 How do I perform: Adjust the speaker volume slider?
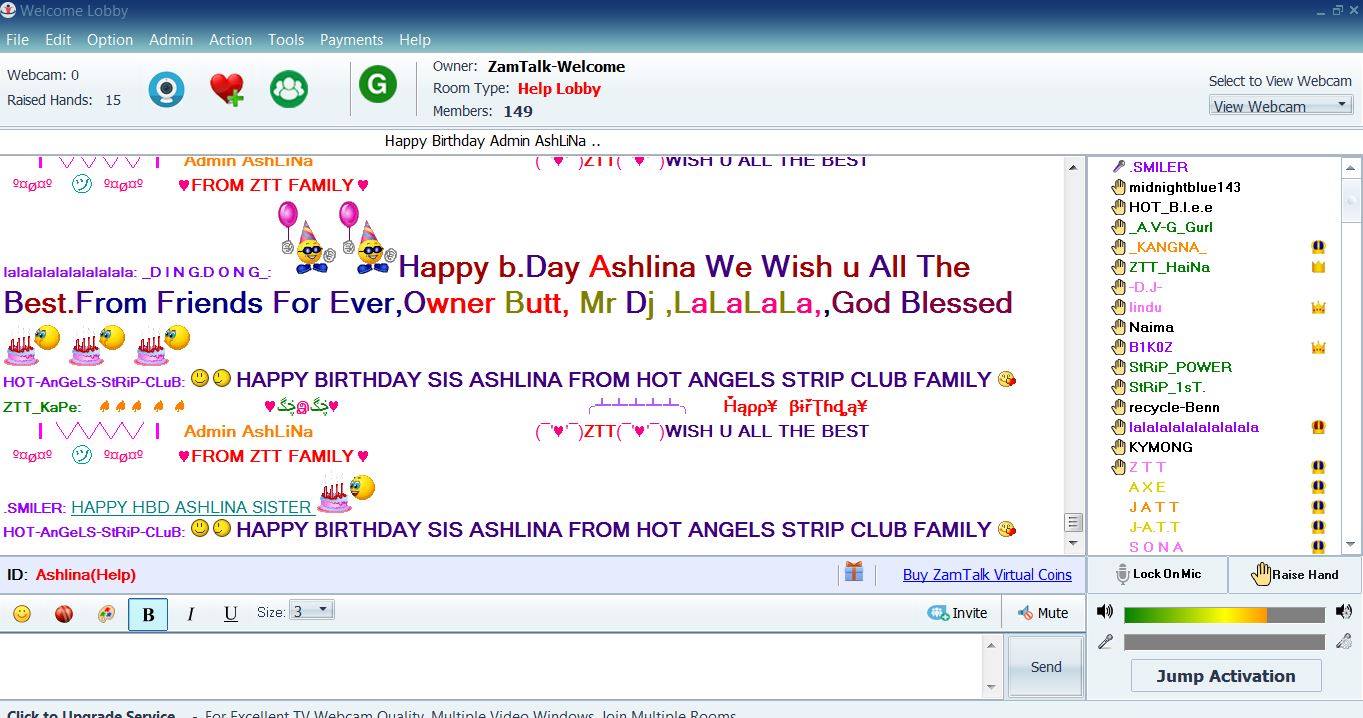(1224, 614)
